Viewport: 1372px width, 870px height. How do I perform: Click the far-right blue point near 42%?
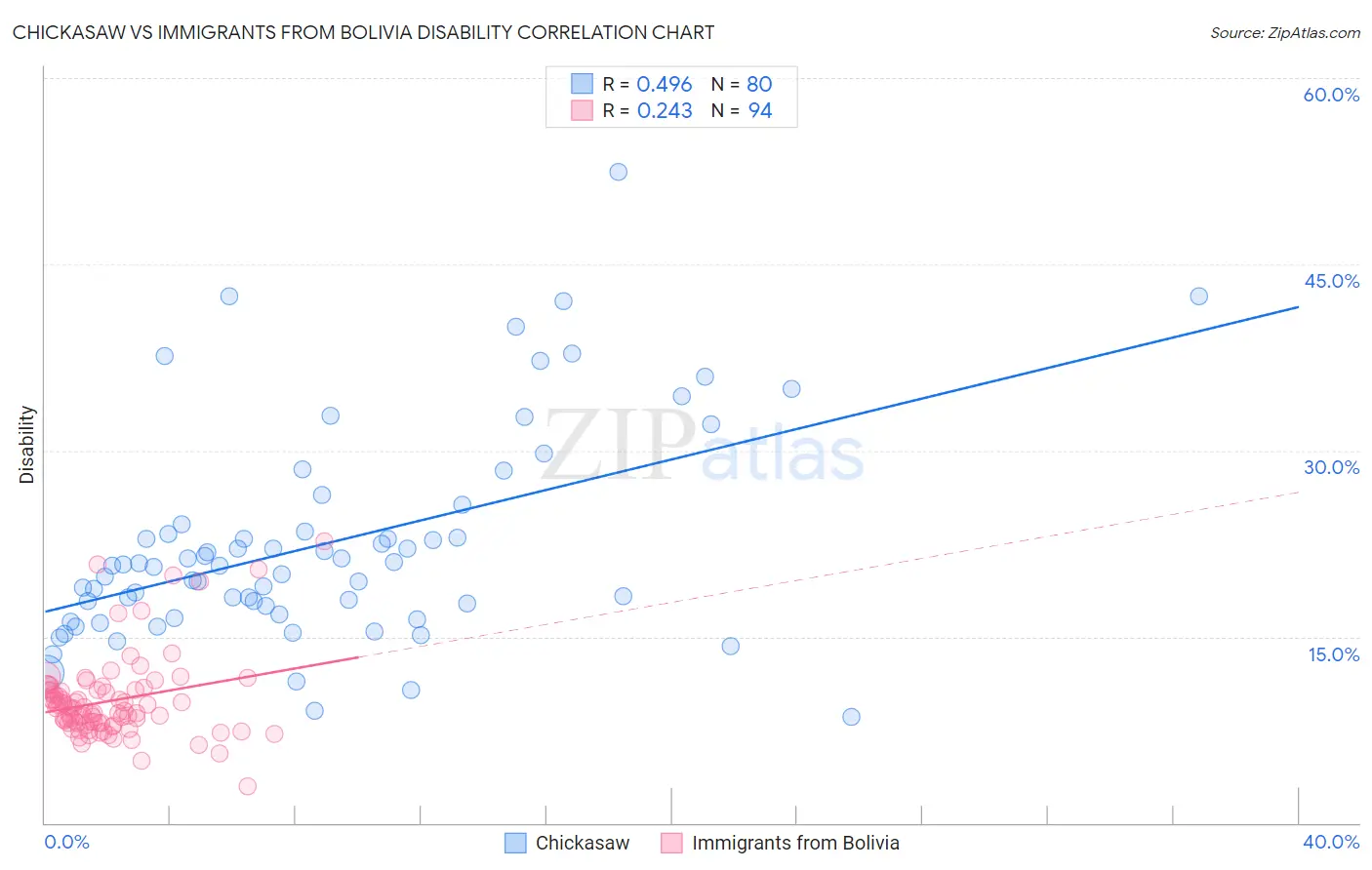click(1198, 297)
